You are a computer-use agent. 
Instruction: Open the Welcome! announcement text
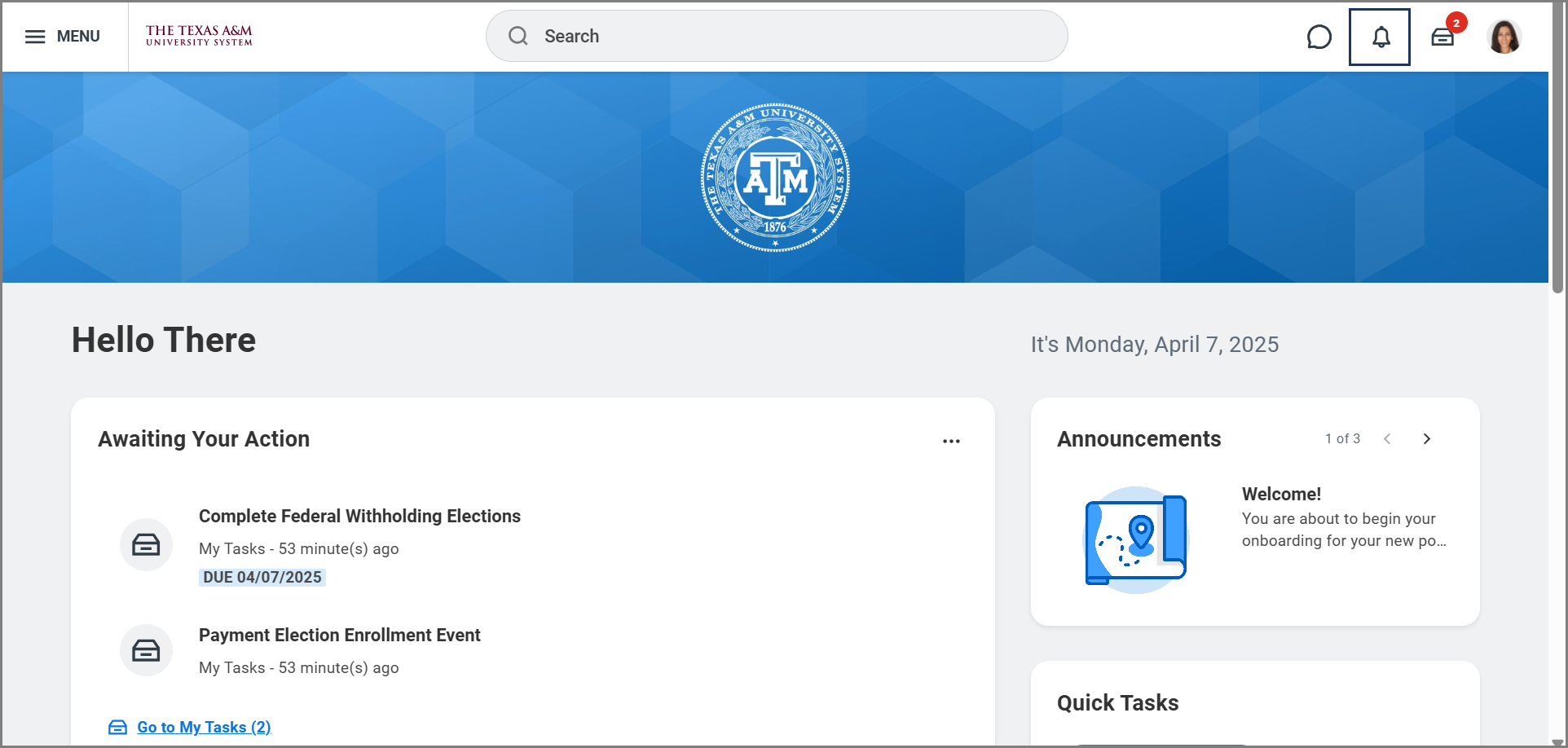1281,494
